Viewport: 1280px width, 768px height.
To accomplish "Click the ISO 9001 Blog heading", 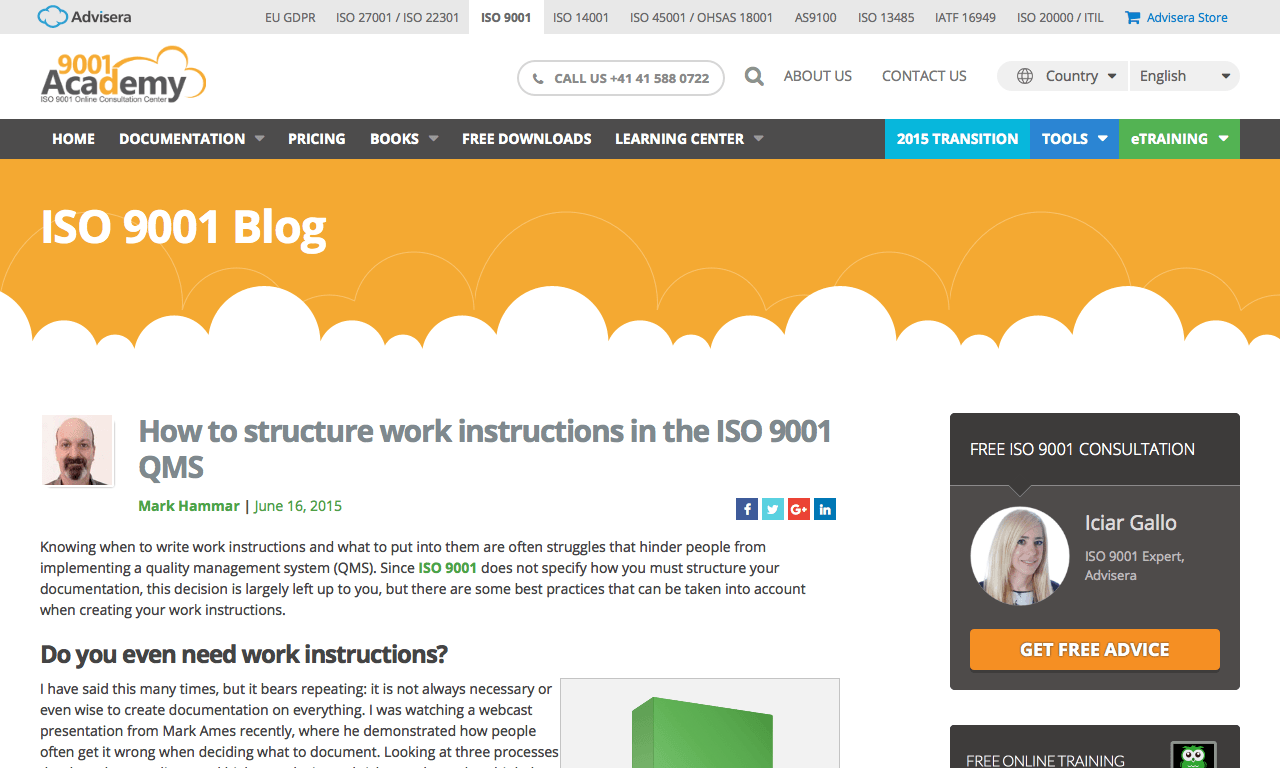I will pos(183,227).
